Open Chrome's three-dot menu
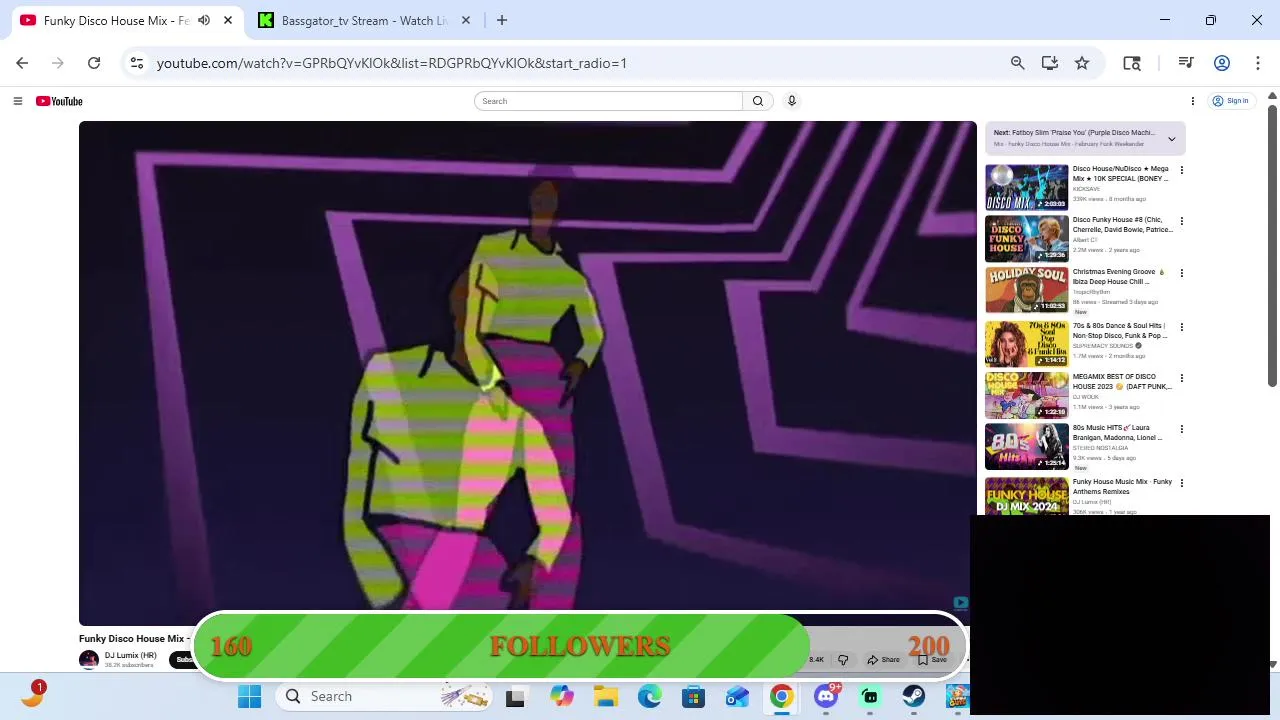Screen dimensions: 1280x720 1257,63
